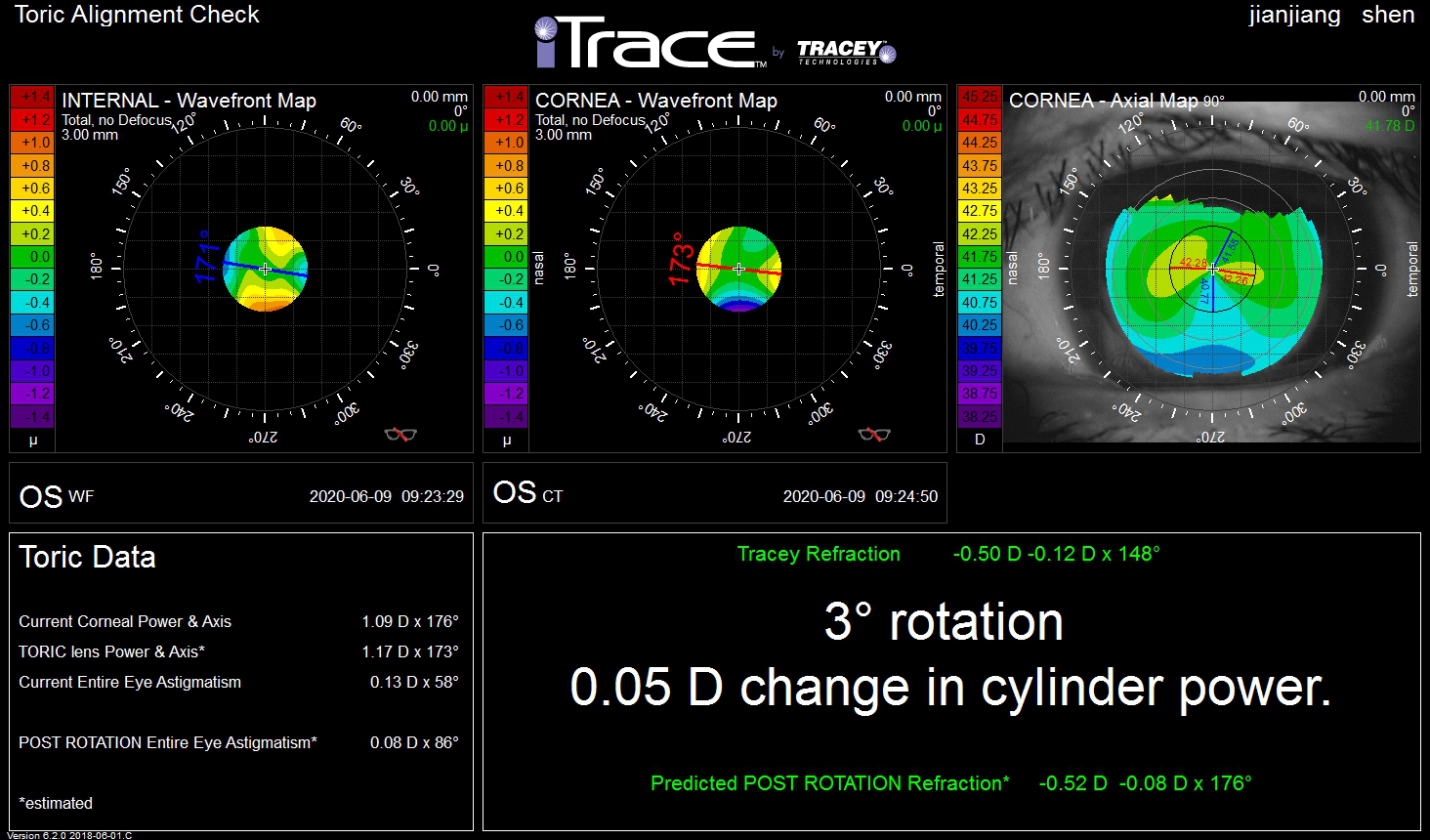Select the +1.0 swatch in CORNEA Wavefront scale
This screenshot has height=840, width=1430.
point(506,143)
